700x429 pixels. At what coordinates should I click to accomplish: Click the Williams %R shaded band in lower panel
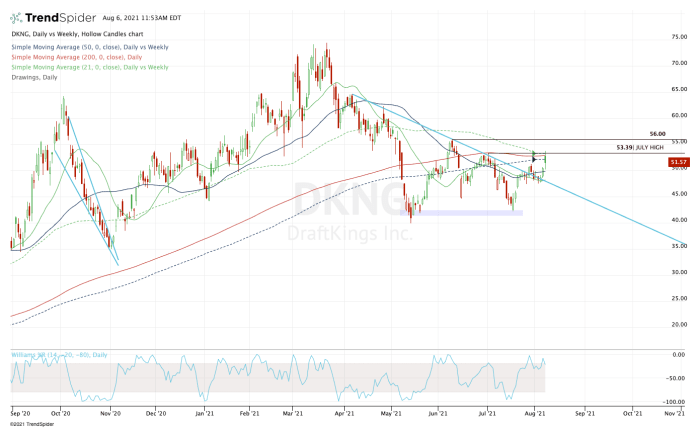tap(280, 377)
